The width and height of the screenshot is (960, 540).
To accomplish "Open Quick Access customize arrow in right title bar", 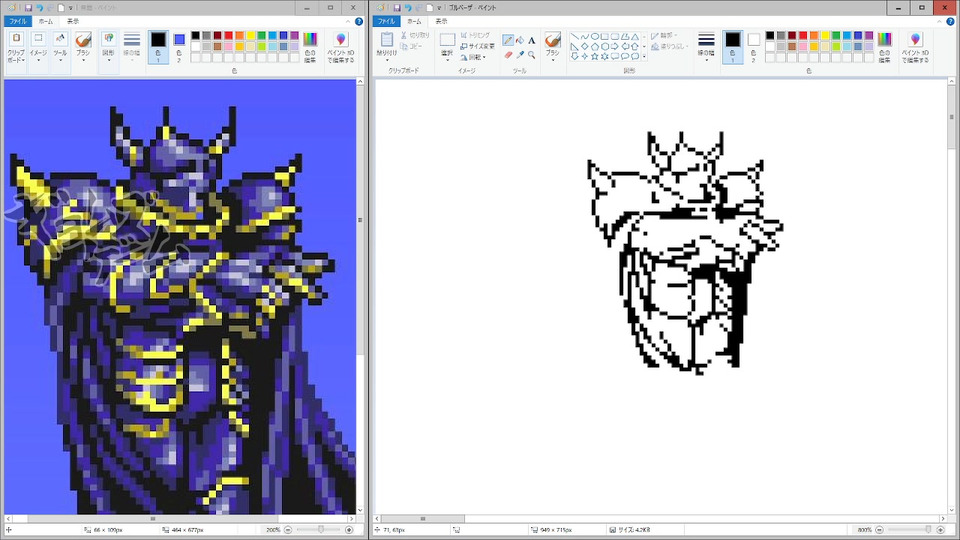I will pyautogui.click(x=439, y=7).
